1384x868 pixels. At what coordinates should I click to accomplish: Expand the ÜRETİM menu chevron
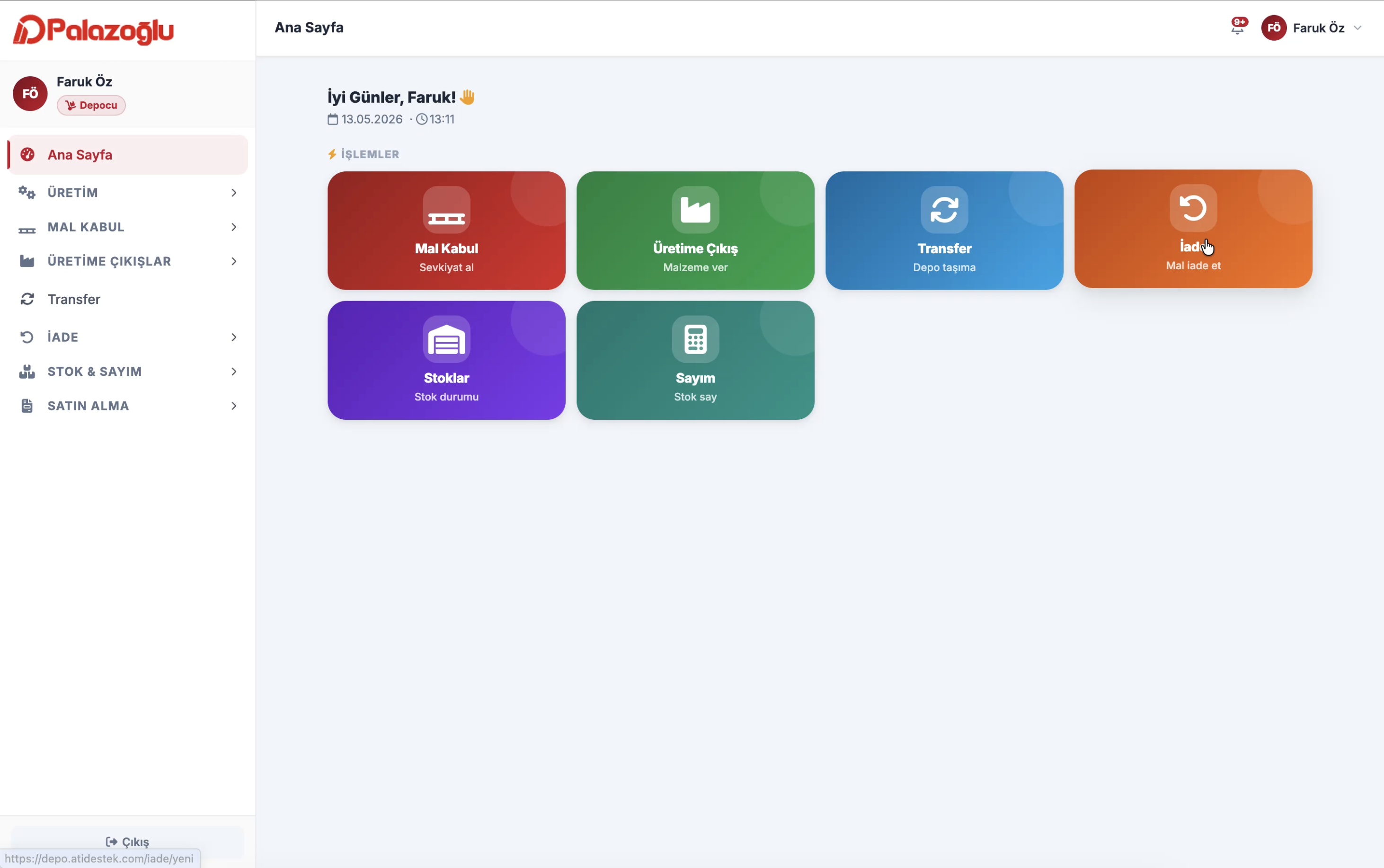(234, 192)
